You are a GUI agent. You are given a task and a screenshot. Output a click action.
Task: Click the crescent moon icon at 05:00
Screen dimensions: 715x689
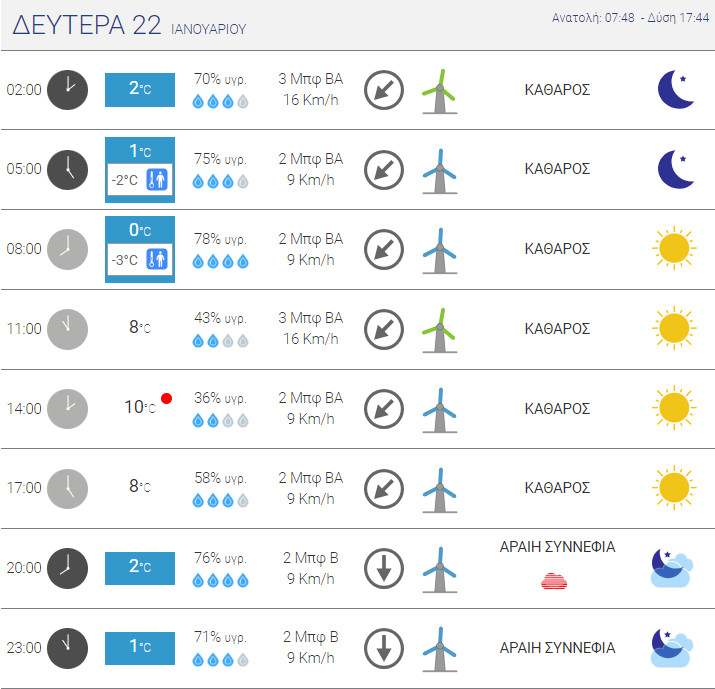(x=676, y=169)
